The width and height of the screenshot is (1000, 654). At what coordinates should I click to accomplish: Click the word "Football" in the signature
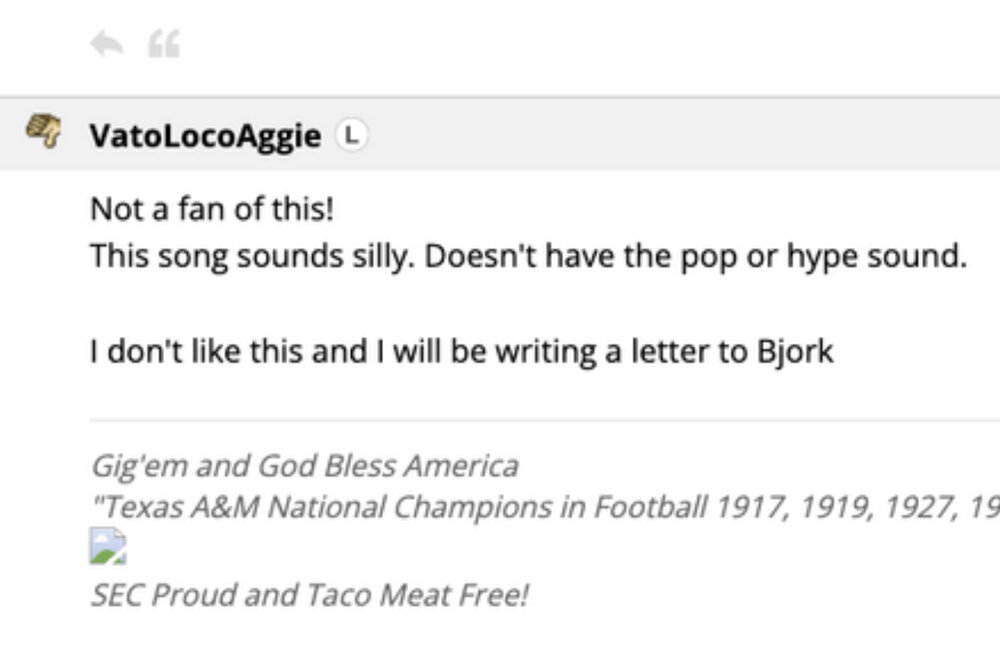(x=650, y=508)
